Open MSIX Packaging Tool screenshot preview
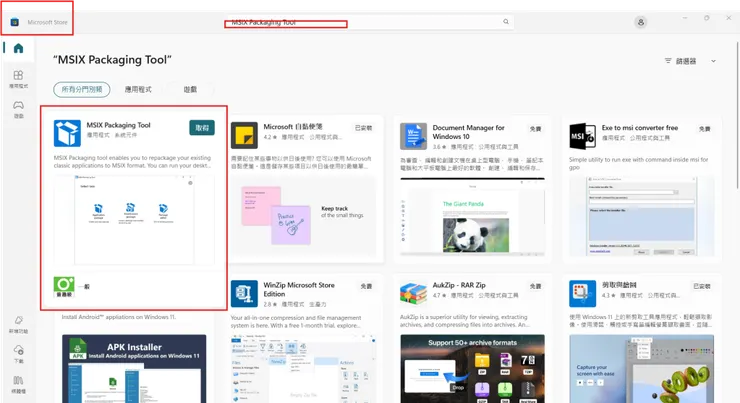740x403 pixels. click(x=134, y=219)
